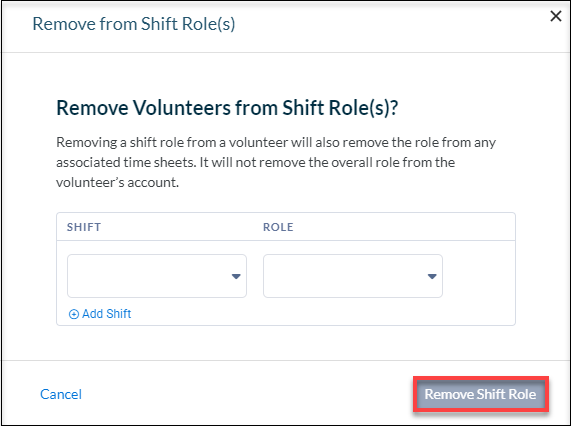Open the Role selection combo box
Viewport: 571px width, 426px height.
click(353, 276)
